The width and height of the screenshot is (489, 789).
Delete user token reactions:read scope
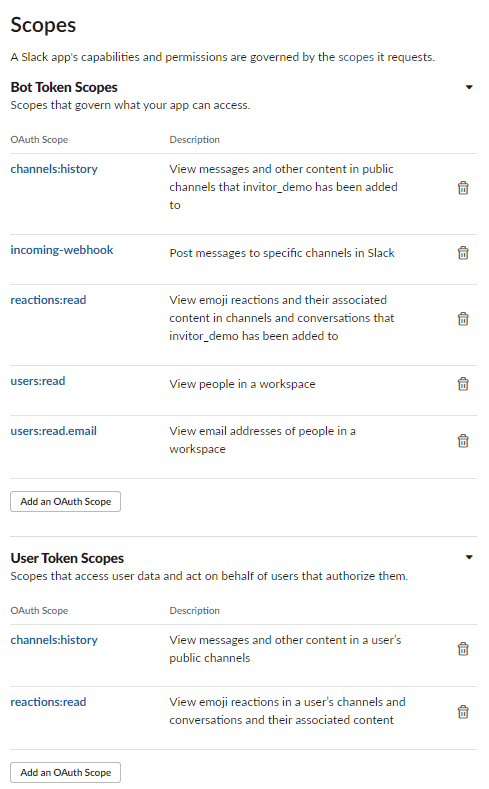coord(463,712)
